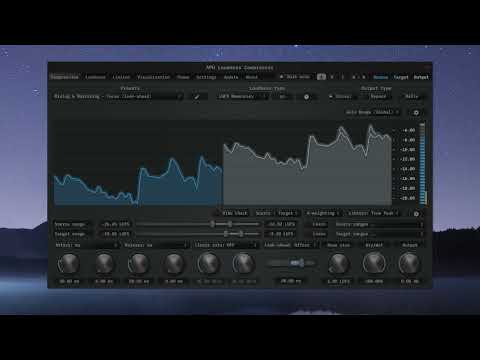
Task: Open the Settings tab
Action: tap(206, 77)
